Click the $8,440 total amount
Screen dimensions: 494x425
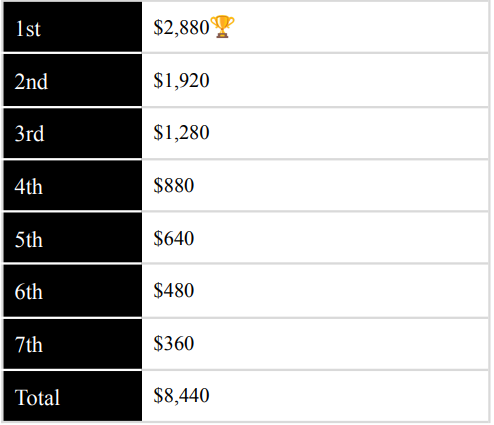coord(181,396)
